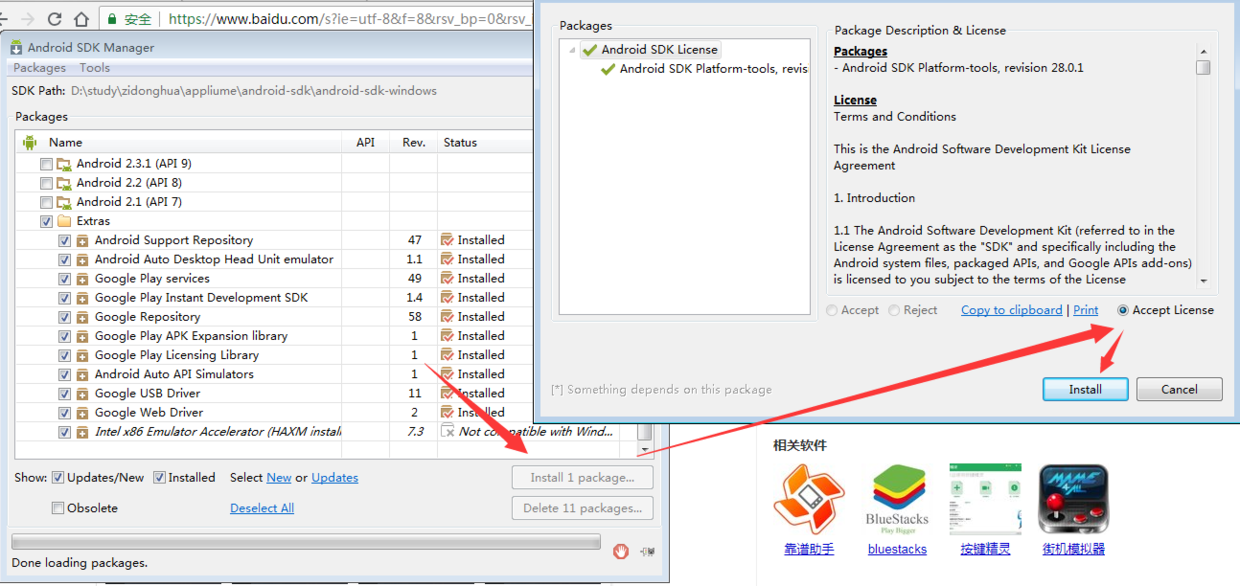Click Install button in license dialog
This screenshot has width=1240, height=586.
(1085, 390)
